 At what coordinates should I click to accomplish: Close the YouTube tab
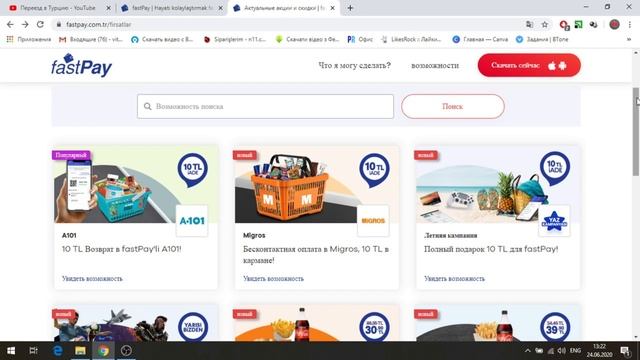[109, 8]
